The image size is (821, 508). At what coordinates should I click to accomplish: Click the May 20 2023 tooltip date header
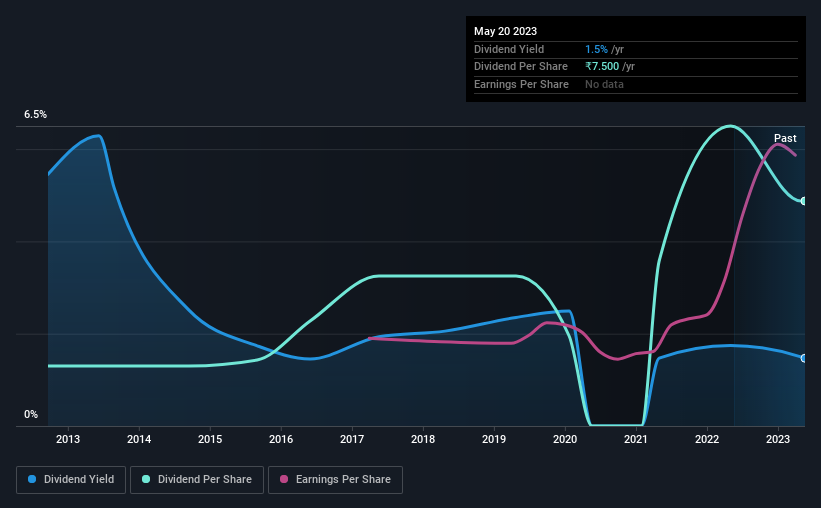(505, 30)
